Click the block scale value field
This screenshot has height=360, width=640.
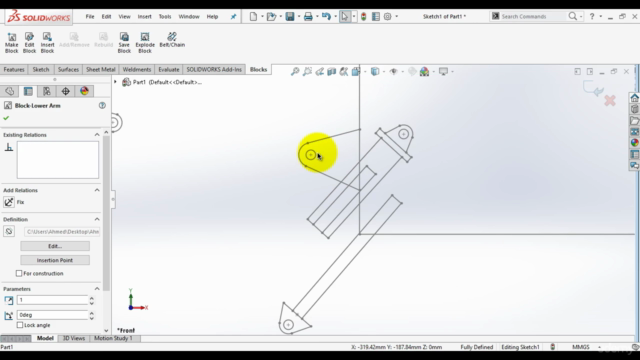pos(52,300)
